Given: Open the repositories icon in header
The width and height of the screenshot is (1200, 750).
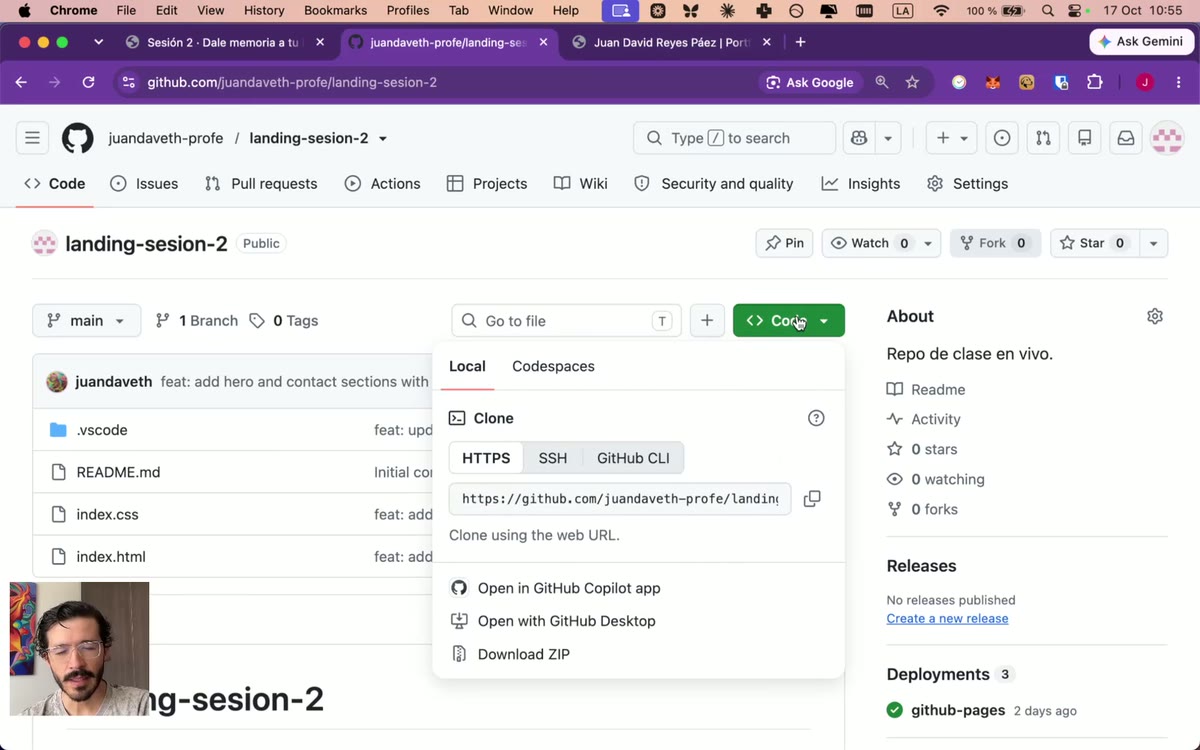Looking at the screenshot, I should [x=1084, y=138].
